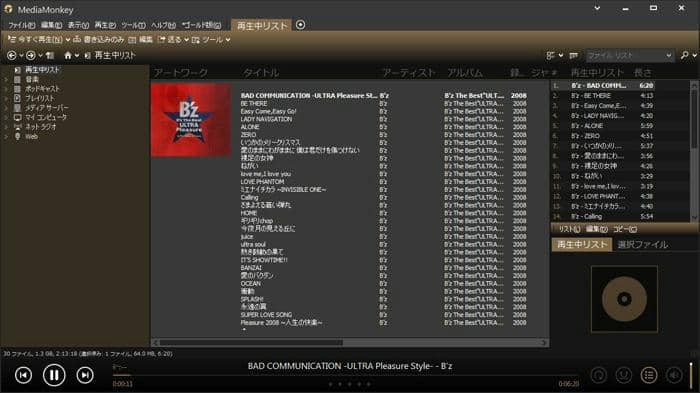Click the MediaMonkey app logo in title bar

pos(8,9)
